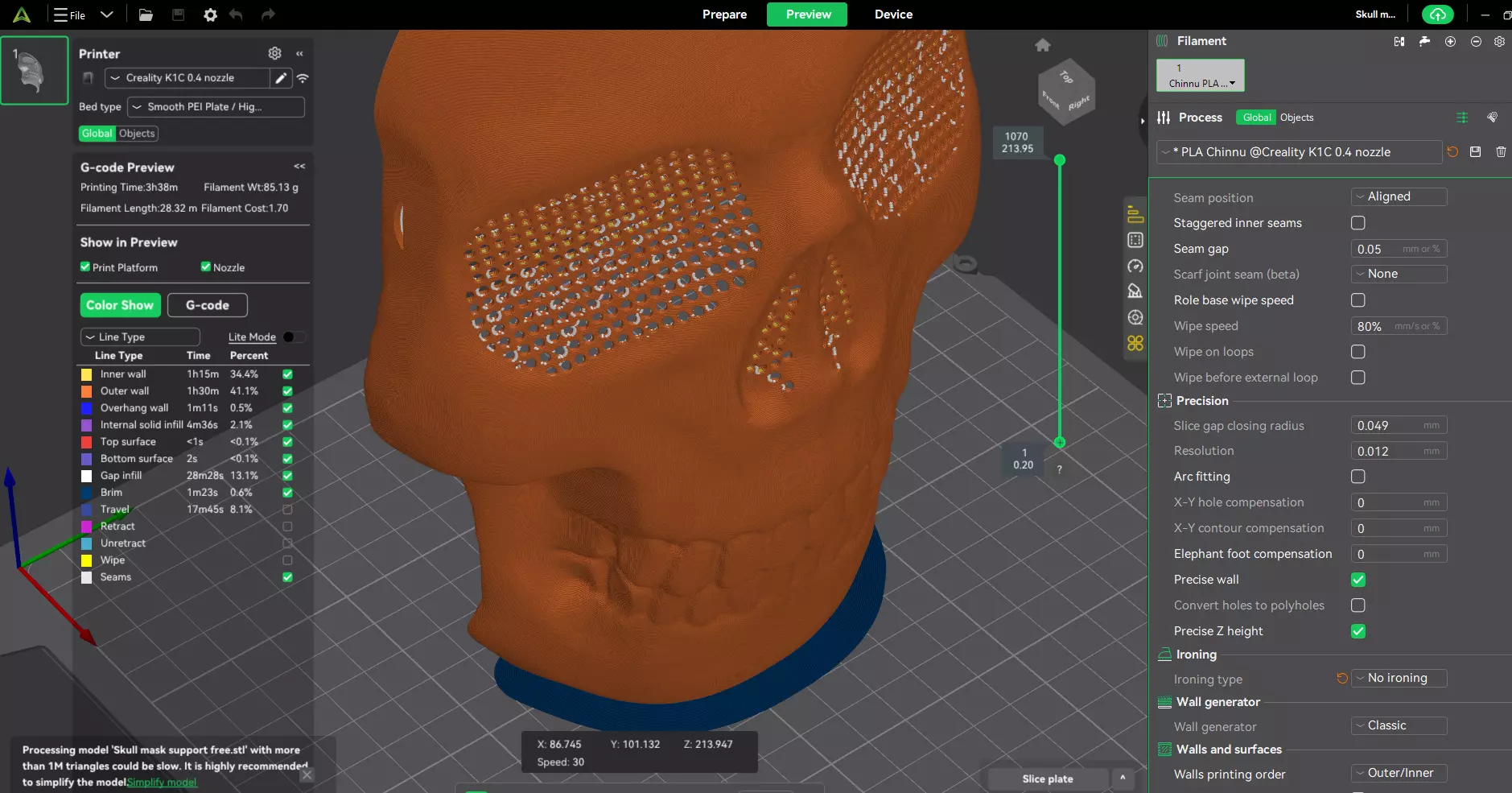Collapse the G-code Preview panel
The height and width of the screenshot is (793, 1512).
[x=299, y=167]
